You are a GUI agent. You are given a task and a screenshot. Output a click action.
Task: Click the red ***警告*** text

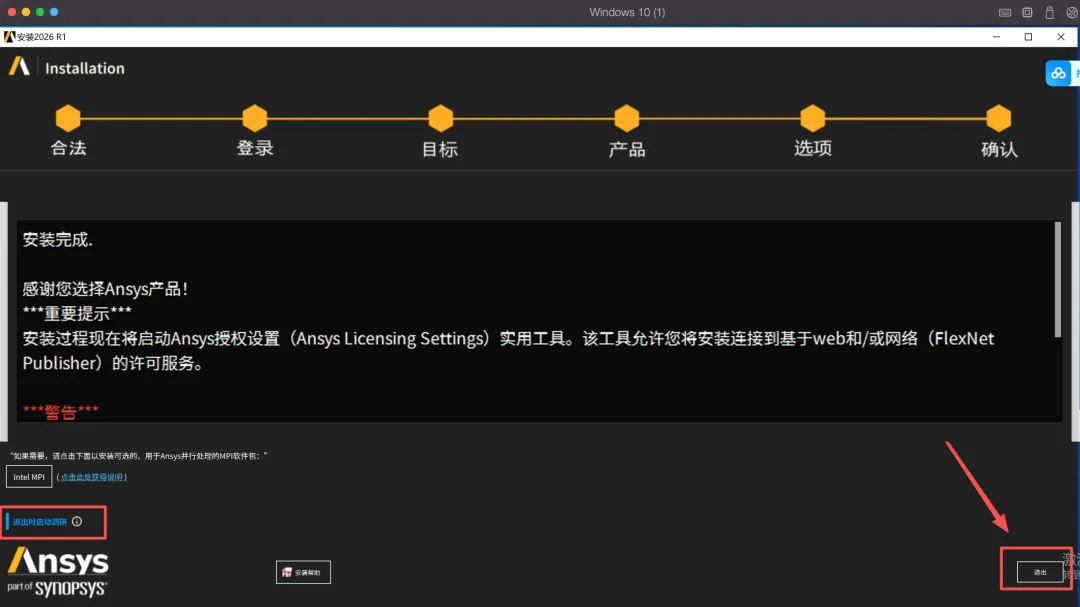(61, 412)
